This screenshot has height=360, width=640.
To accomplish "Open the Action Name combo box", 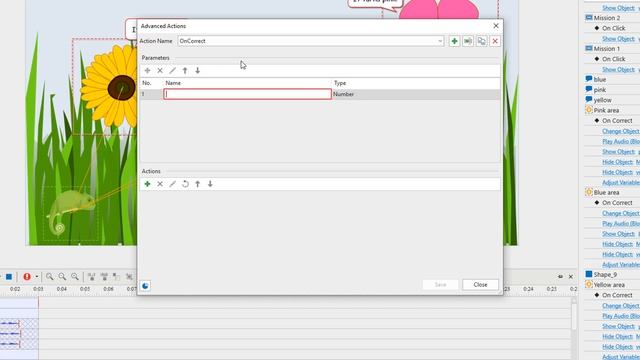I will coord(311,41).
